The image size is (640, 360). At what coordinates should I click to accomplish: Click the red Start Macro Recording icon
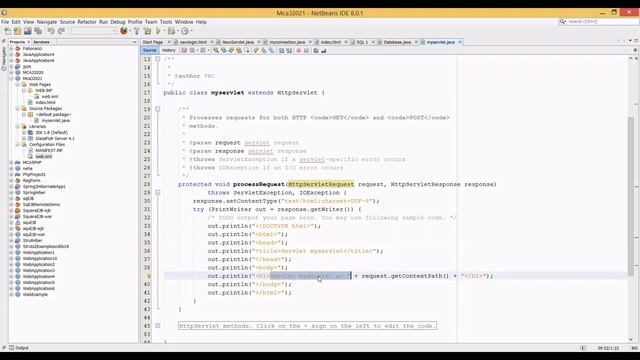pos(298,51)
